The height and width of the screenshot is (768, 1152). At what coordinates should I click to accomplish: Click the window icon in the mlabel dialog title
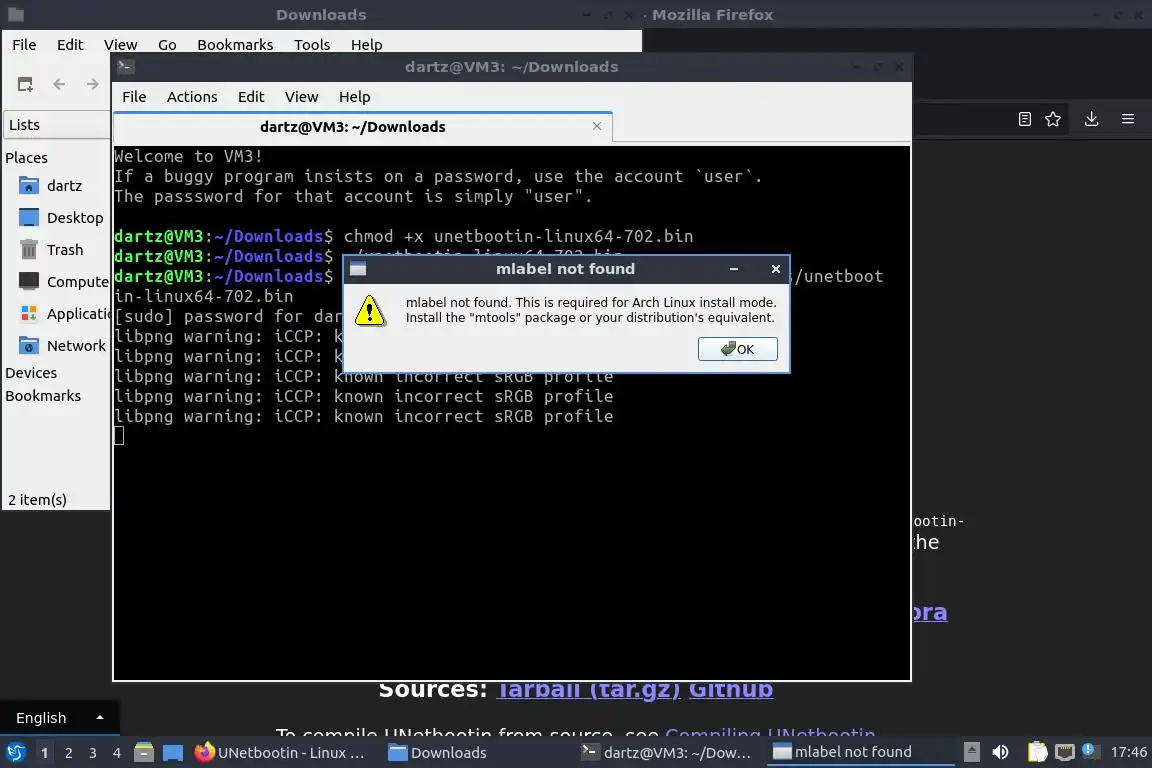[358, 269]
